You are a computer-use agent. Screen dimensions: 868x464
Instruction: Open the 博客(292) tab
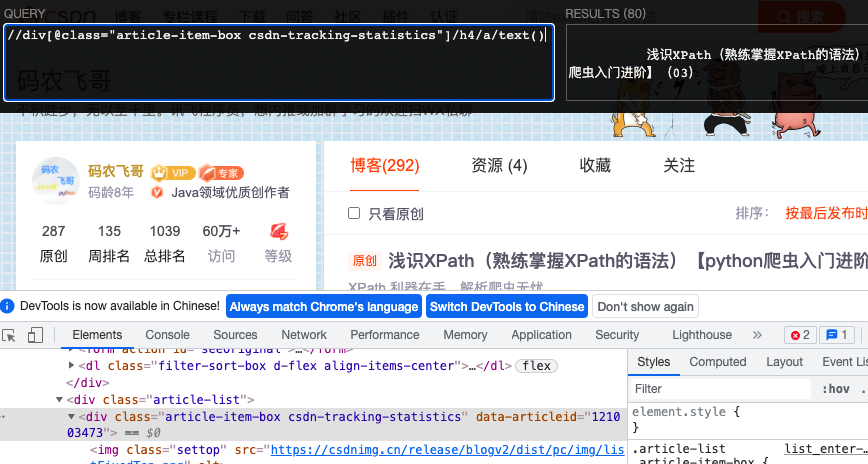coord(385,166)
